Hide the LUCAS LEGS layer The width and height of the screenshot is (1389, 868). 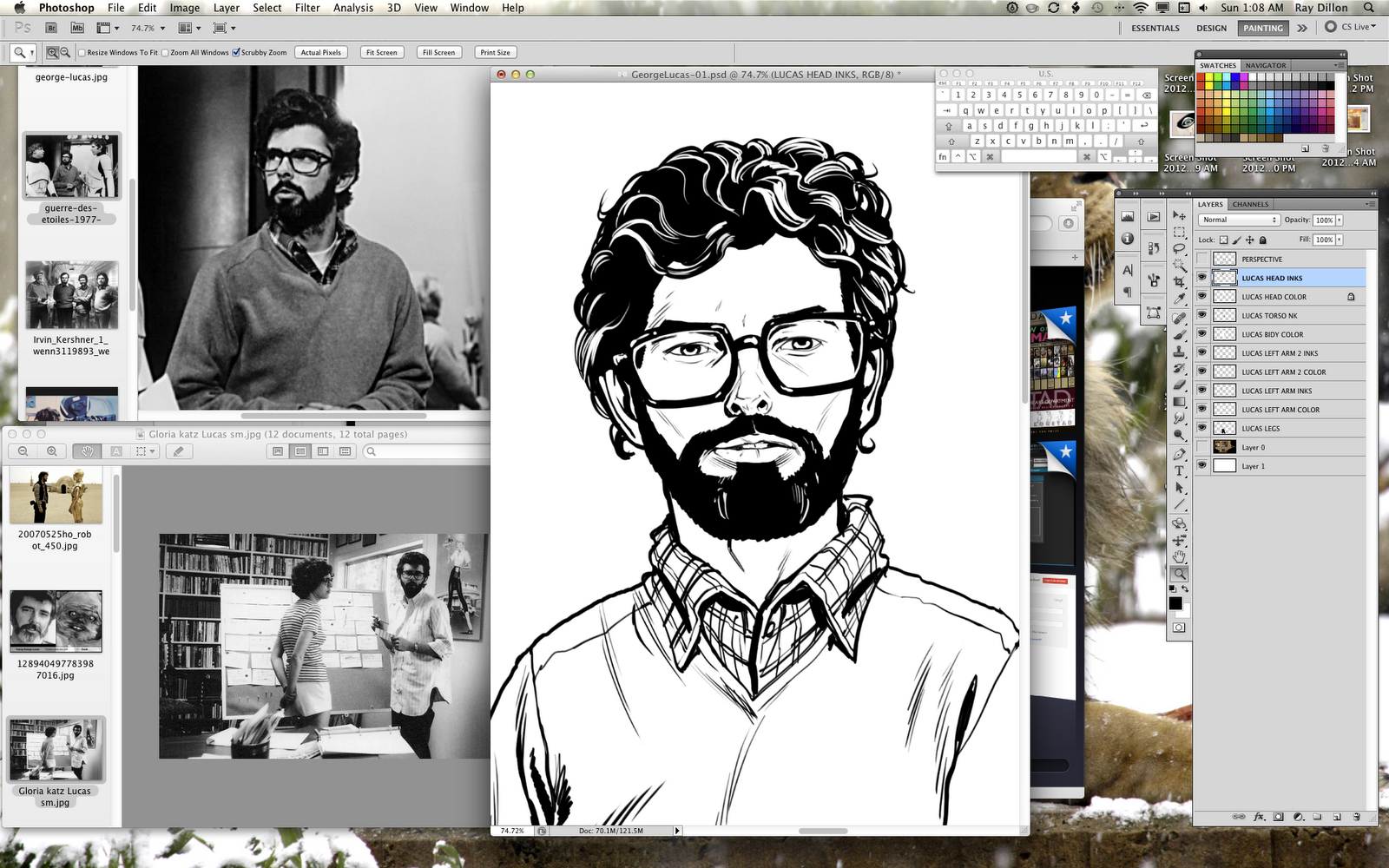1202,428
